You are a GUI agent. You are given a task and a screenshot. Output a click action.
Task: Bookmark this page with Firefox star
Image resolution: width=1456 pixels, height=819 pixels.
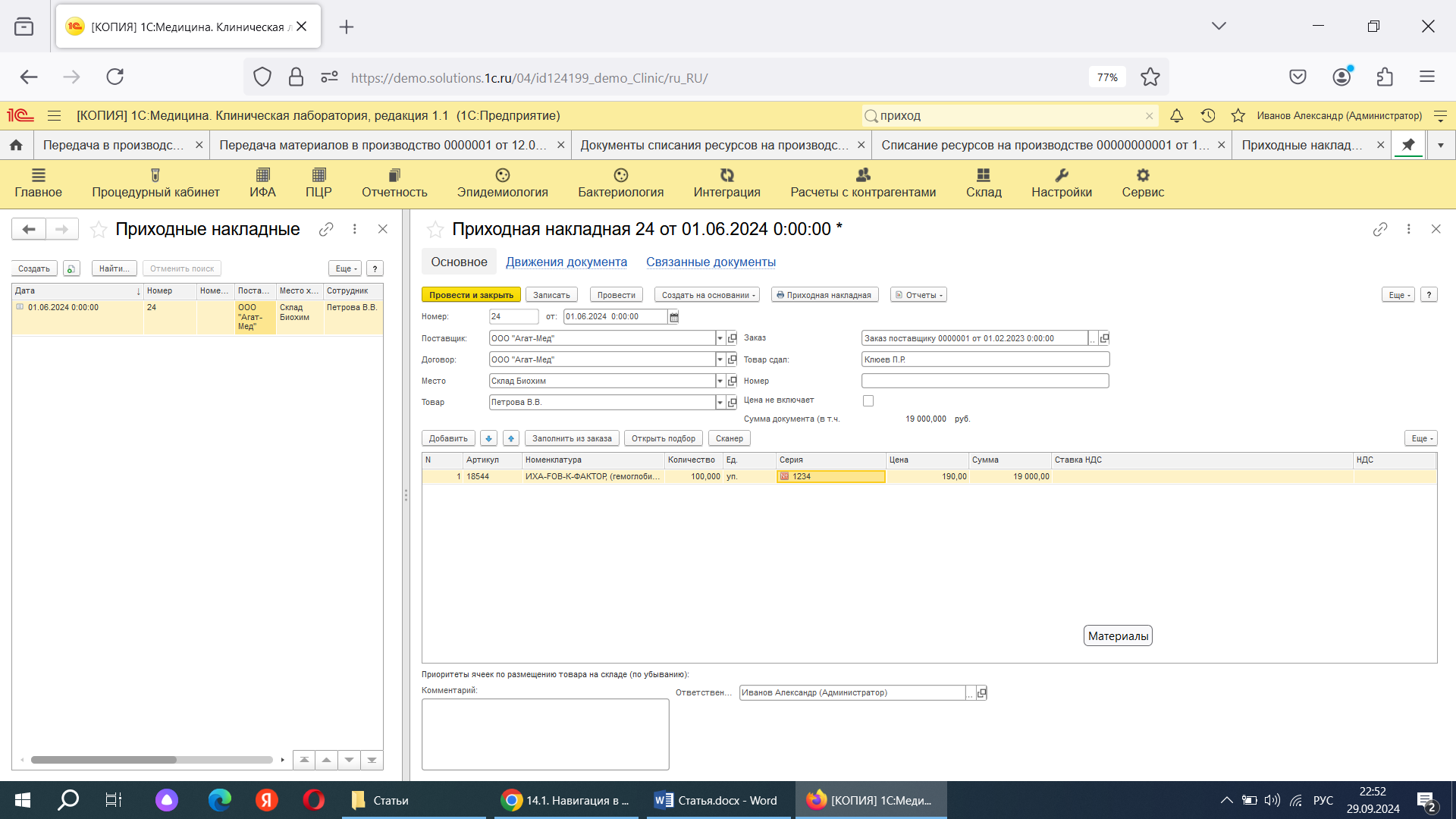(1150, 77)
